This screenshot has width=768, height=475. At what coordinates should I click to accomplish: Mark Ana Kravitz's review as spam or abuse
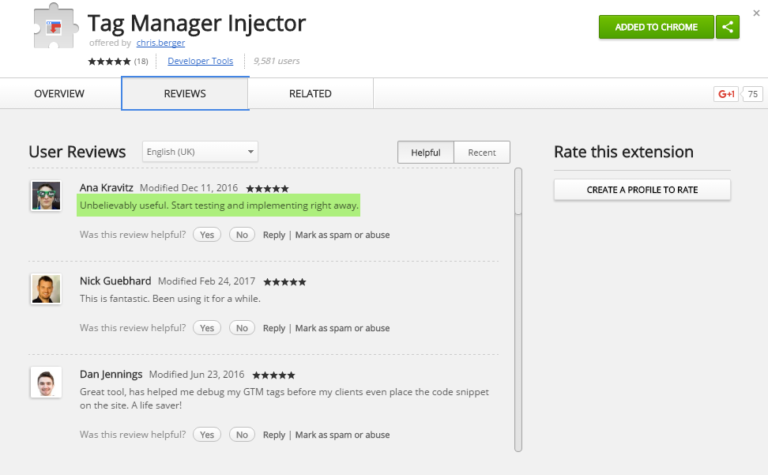342,235
